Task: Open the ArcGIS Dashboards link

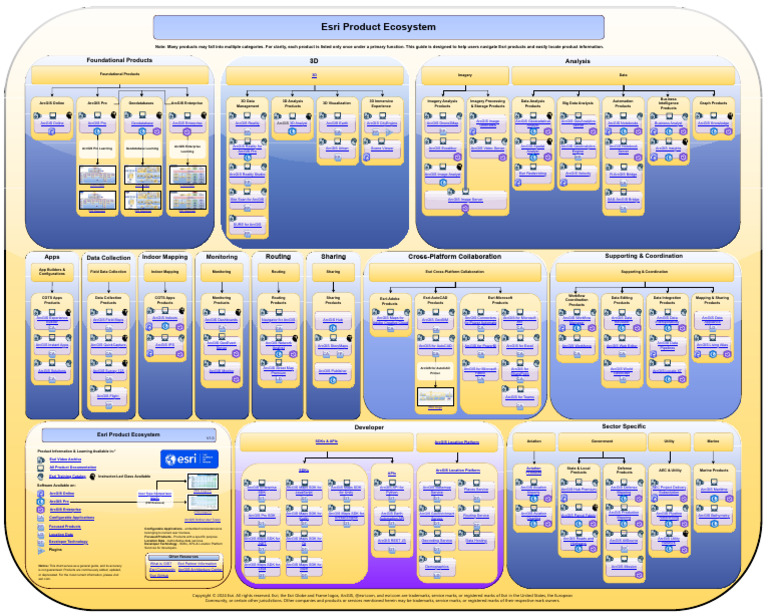Action: point(221,320)
